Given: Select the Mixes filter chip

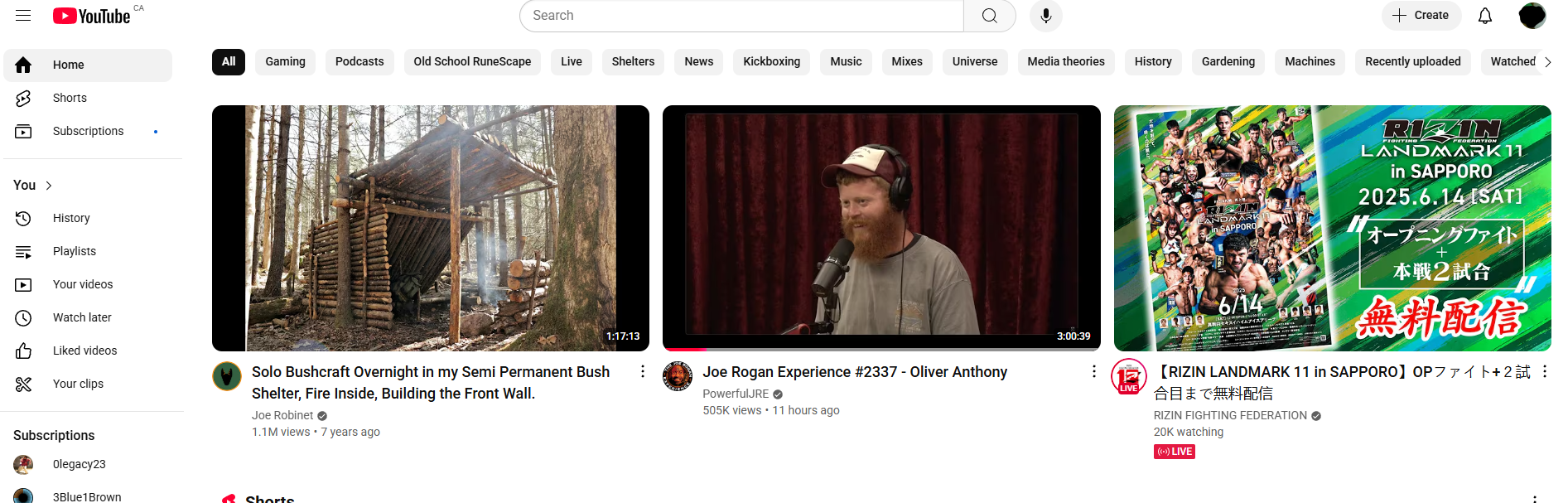Looking at the screenshot, I should 907,62.
